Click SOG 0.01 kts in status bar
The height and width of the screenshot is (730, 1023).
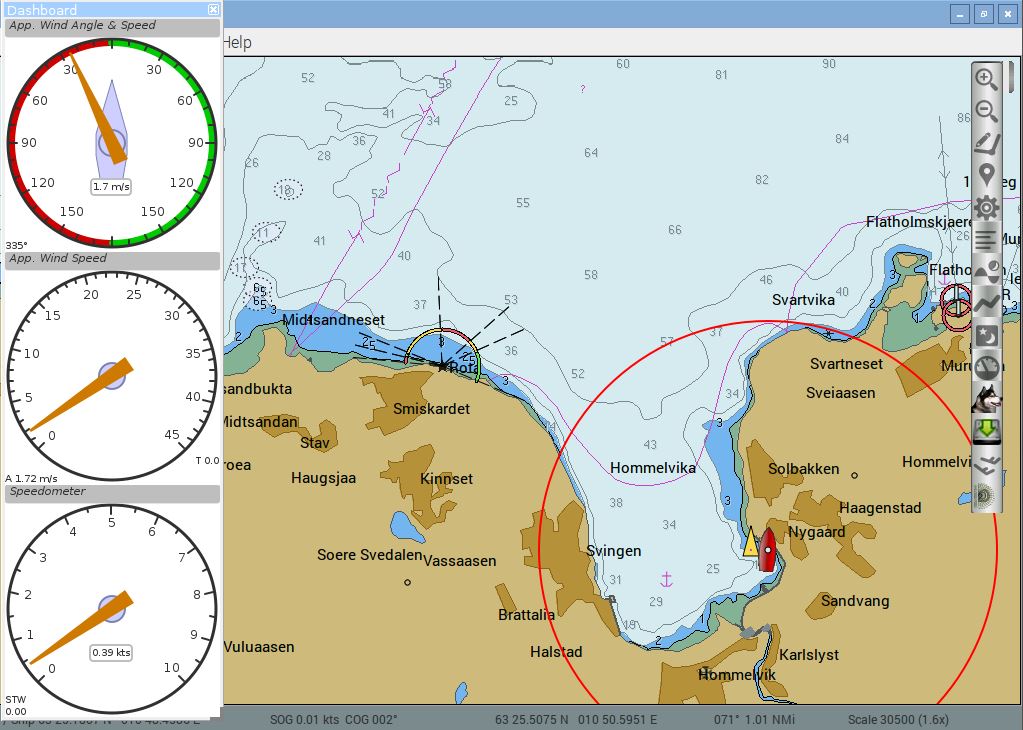(304, 720)
